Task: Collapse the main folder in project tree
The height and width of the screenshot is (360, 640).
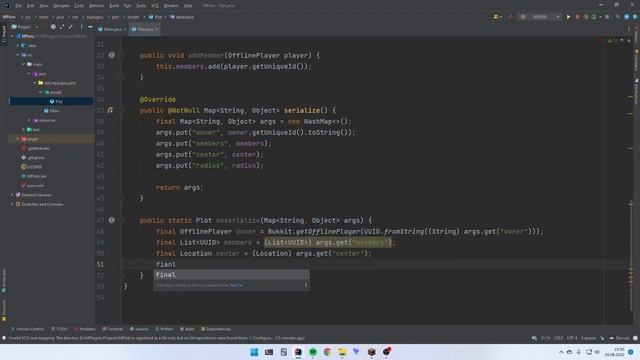Action: point(24,64)
